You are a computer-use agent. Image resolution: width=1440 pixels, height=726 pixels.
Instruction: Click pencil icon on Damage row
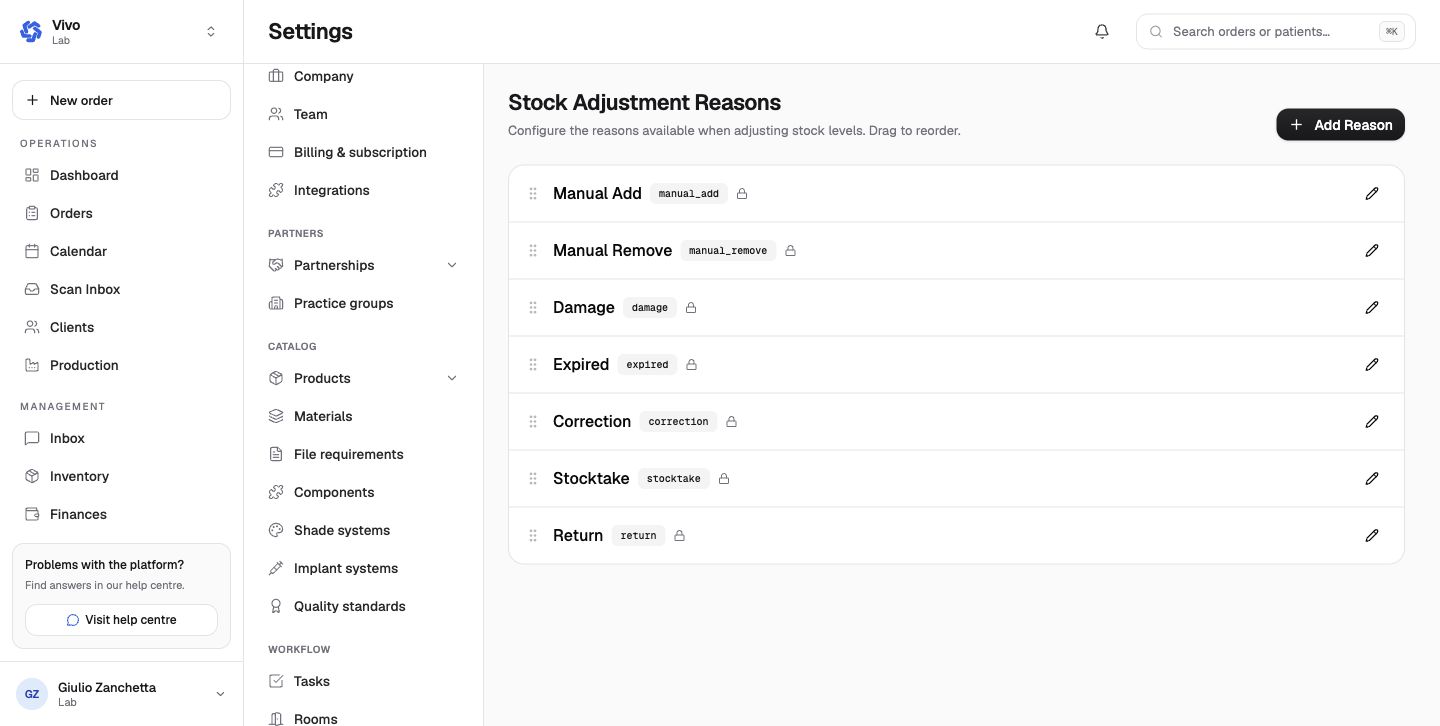click(1372, 307)
